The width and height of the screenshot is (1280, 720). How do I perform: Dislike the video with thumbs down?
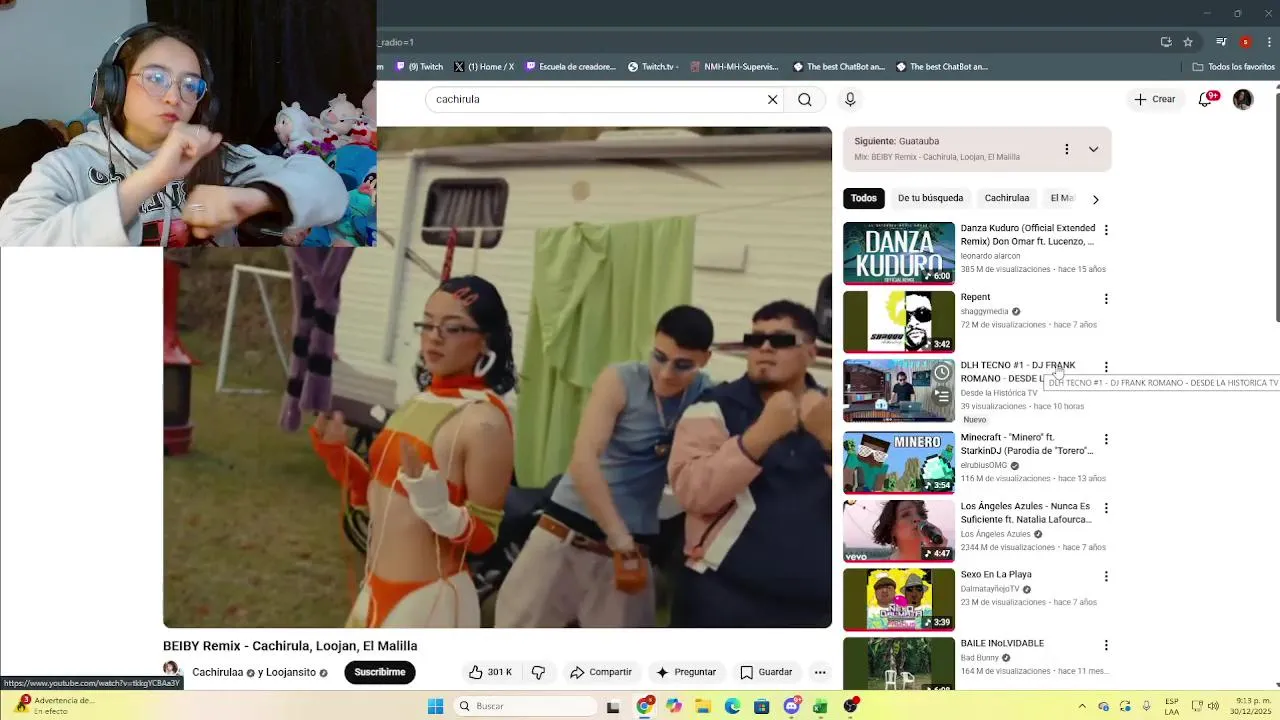538,672
